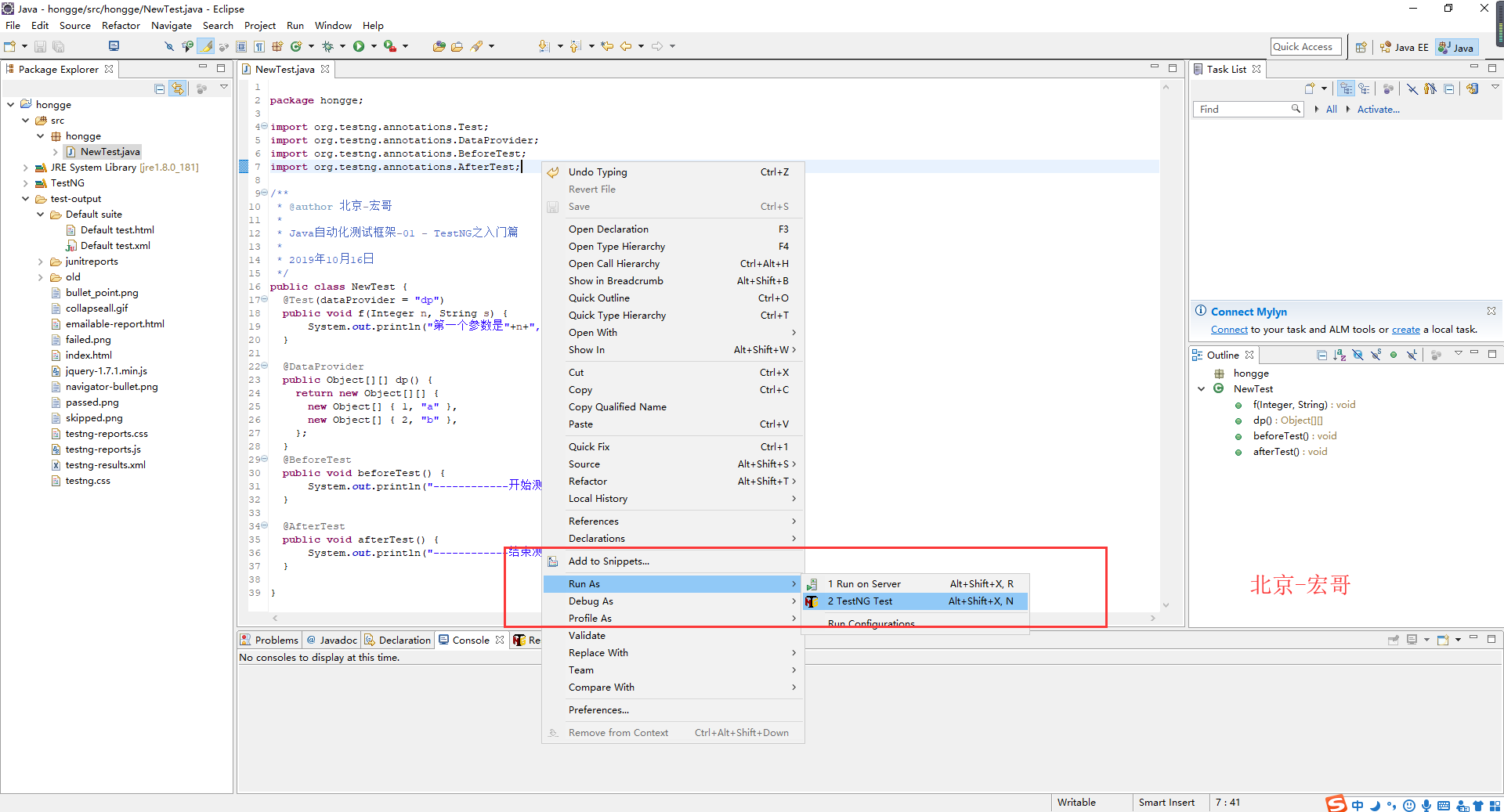Image resolution: width=1504 pixels, height=812 pixels.
Task: Toggle Sort alphabetically in Outline
Action: (1339, 355)
